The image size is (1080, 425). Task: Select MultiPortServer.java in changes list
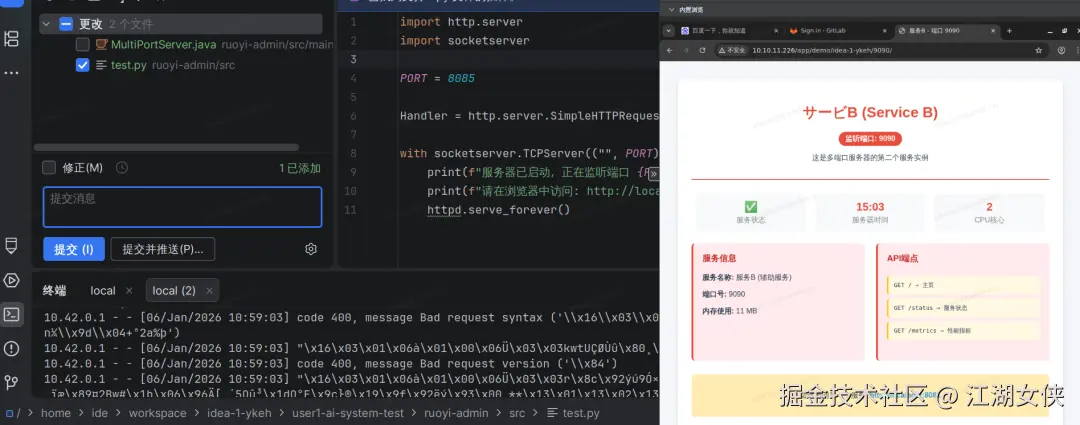point(163,45)
